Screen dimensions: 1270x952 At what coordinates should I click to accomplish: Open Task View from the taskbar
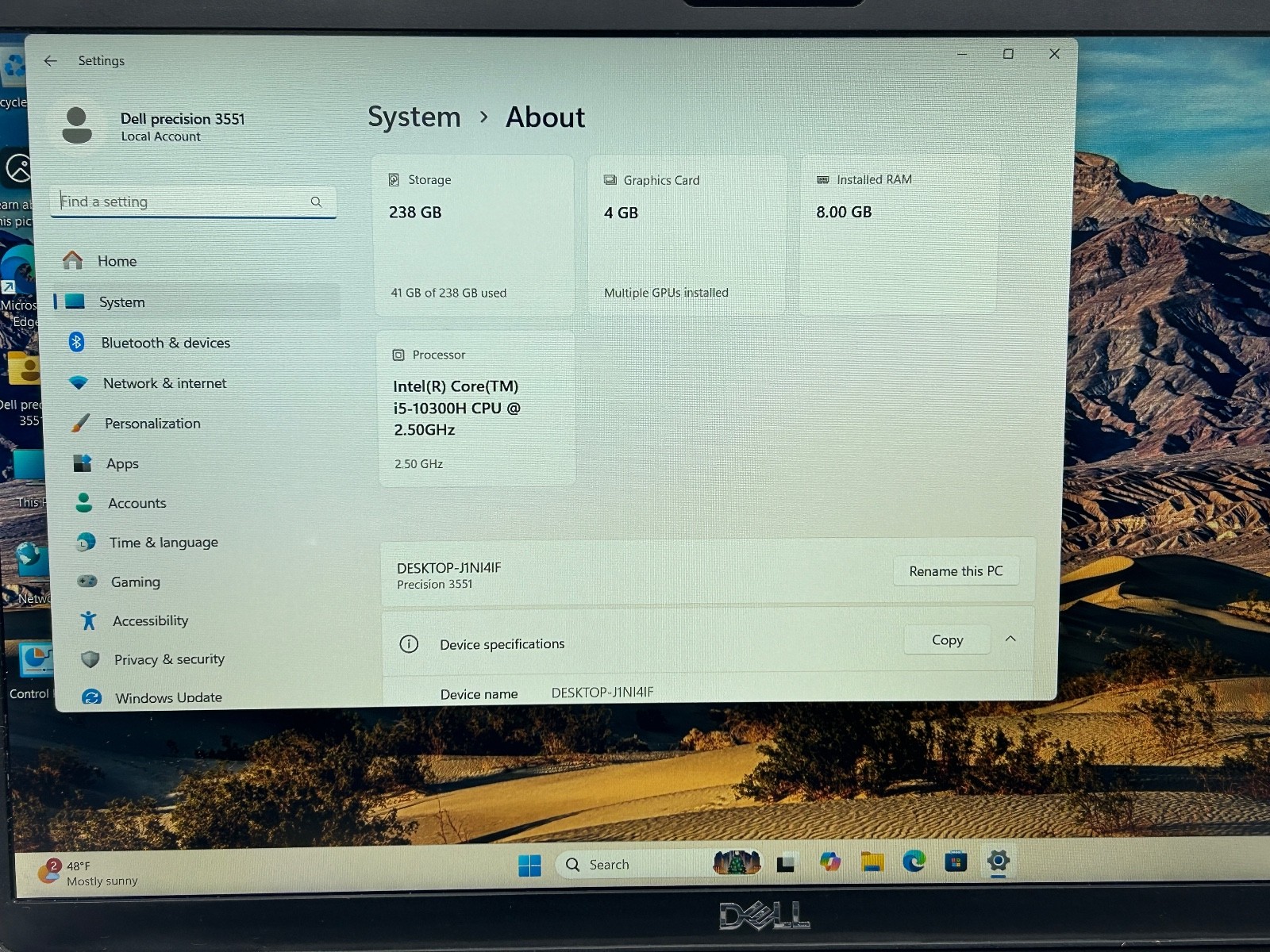[x=786, y=863]
